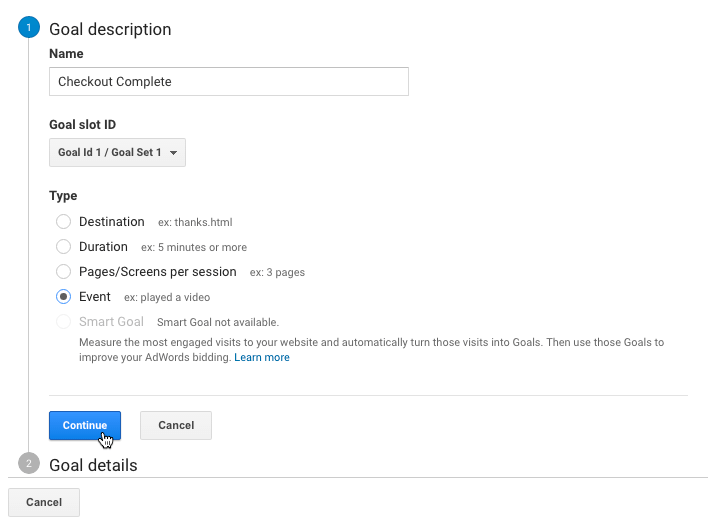Click the Goal details heading

click(93, 465)
